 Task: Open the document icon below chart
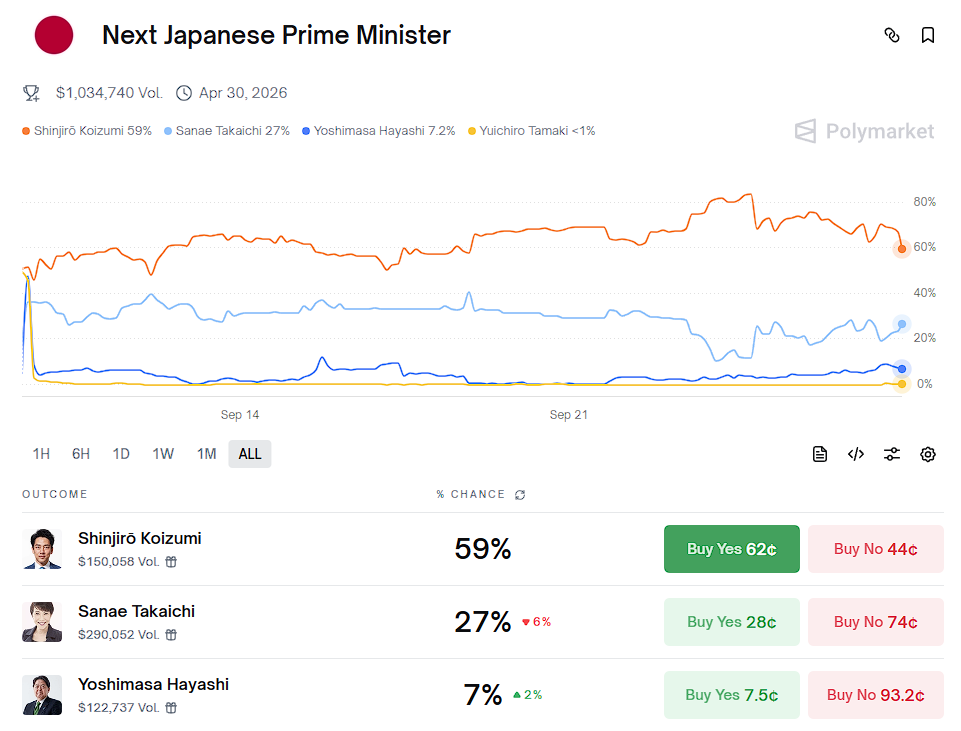click(x=820, y=454)
